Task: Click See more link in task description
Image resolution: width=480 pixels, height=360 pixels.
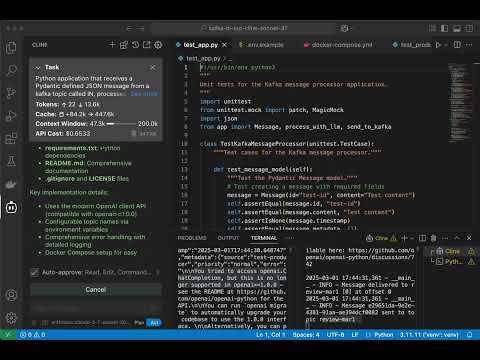Action: tap(144, 94)
